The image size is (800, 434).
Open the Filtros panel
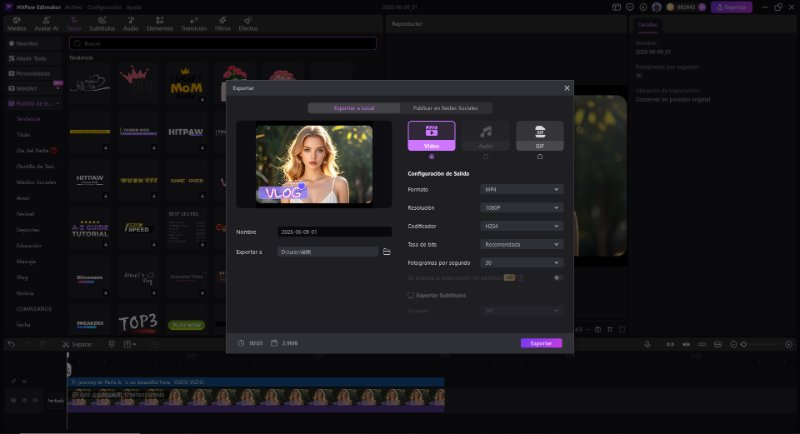pyautogui.click(x=222, y=24)
